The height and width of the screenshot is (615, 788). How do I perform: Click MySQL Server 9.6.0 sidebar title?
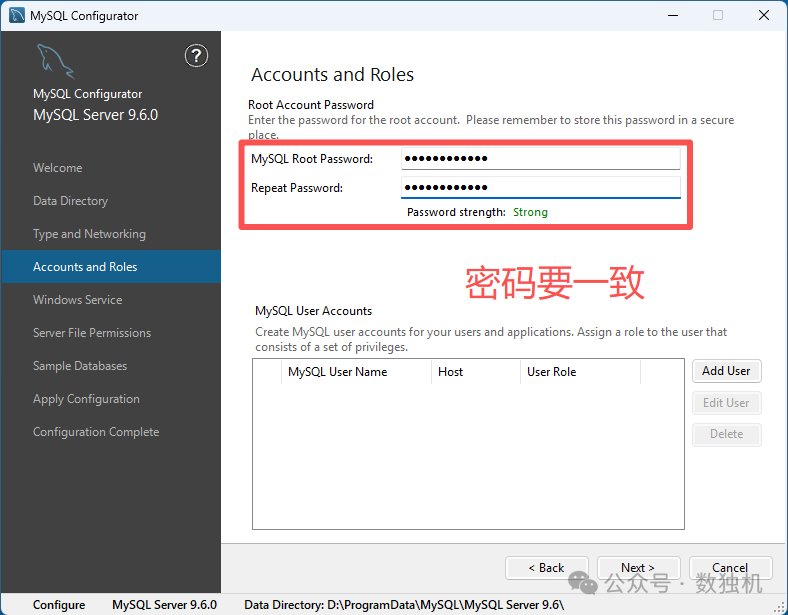pos(95,115)
